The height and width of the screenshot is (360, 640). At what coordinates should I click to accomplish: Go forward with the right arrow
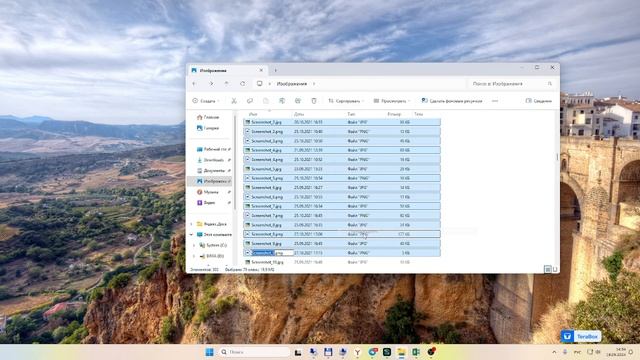211,84
